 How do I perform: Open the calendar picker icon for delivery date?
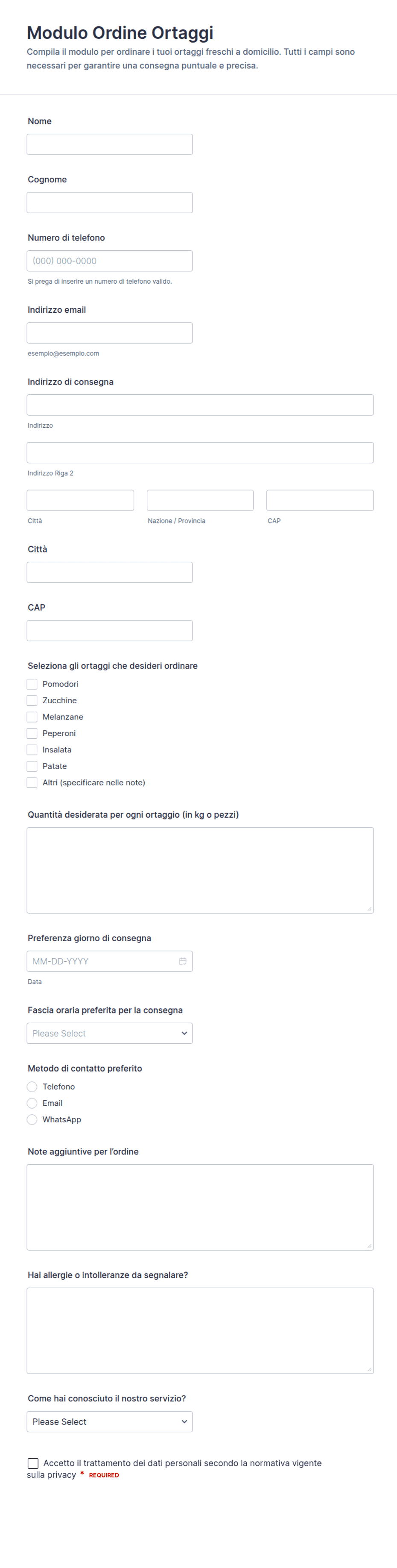182,961
